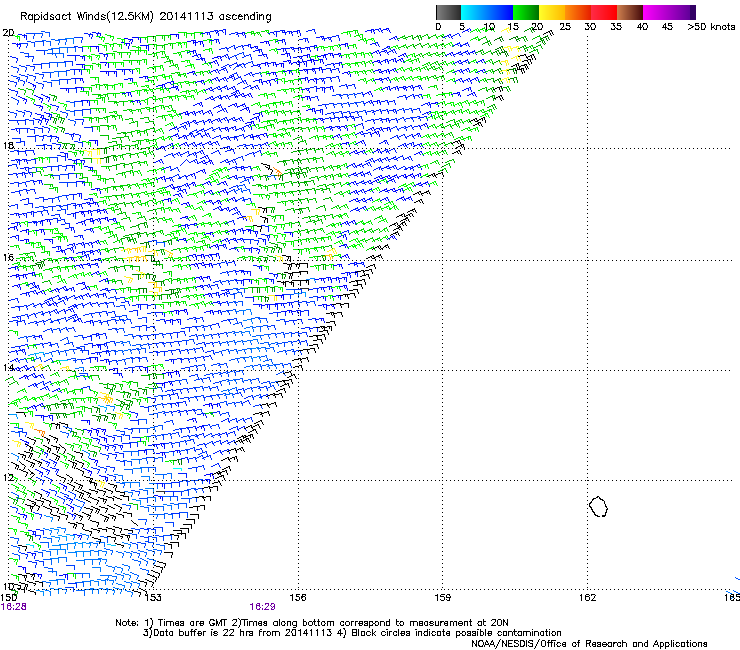Click the longitude label "156" on bottom axis

click(298, 598)
